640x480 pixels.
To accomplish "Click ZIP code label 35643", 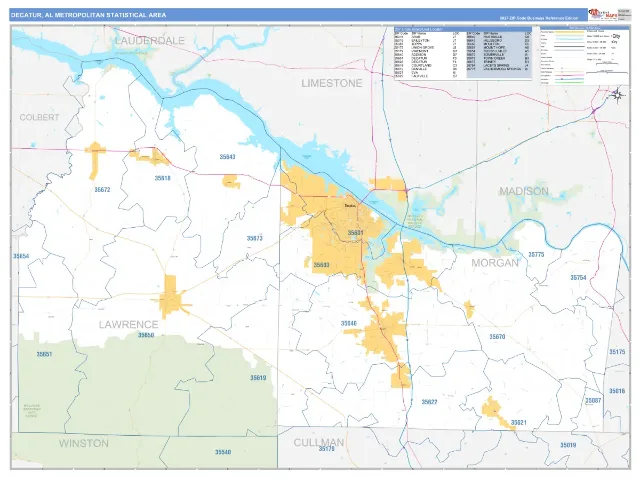I will (x=227, y=157).
